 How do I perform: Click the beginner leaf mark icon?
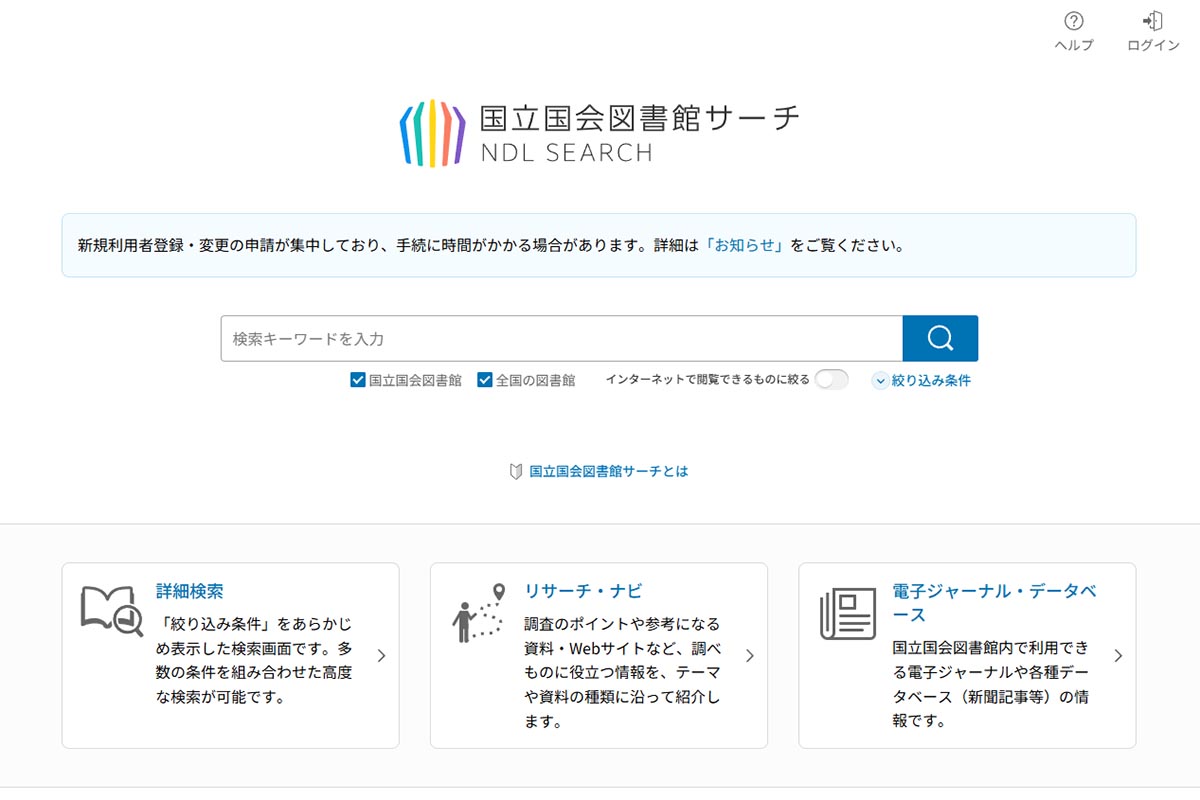click(516, 471)
